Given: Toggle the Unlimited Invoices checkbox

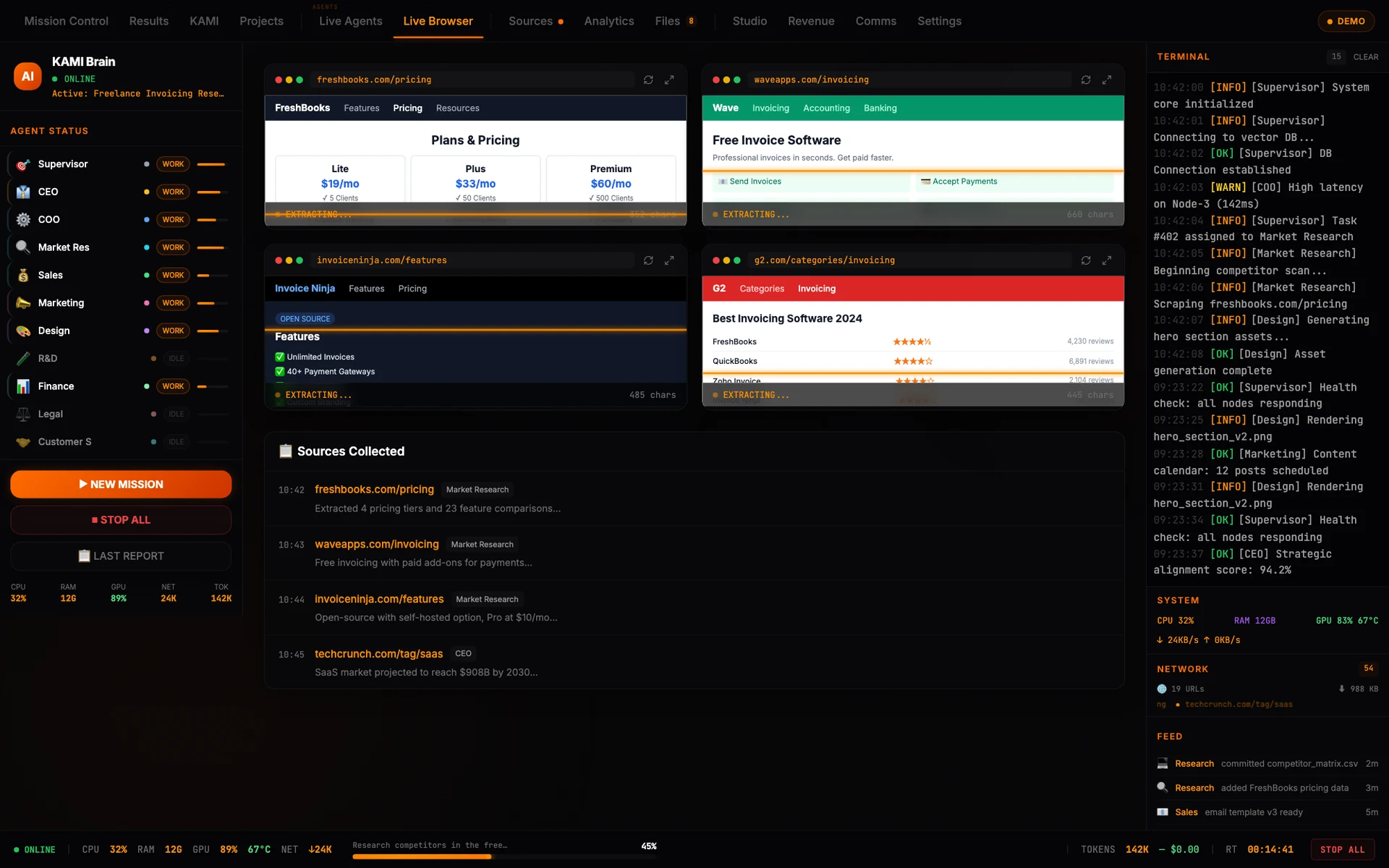Looking at the screenshot, I should click(x=280, y=357).
